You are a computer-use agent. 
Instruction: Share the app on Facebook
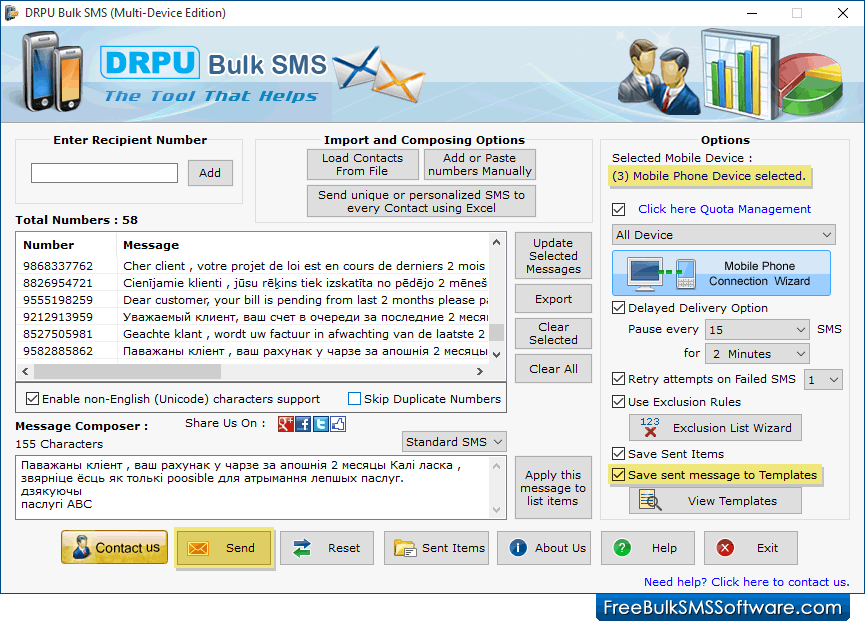tap(303, 424)
